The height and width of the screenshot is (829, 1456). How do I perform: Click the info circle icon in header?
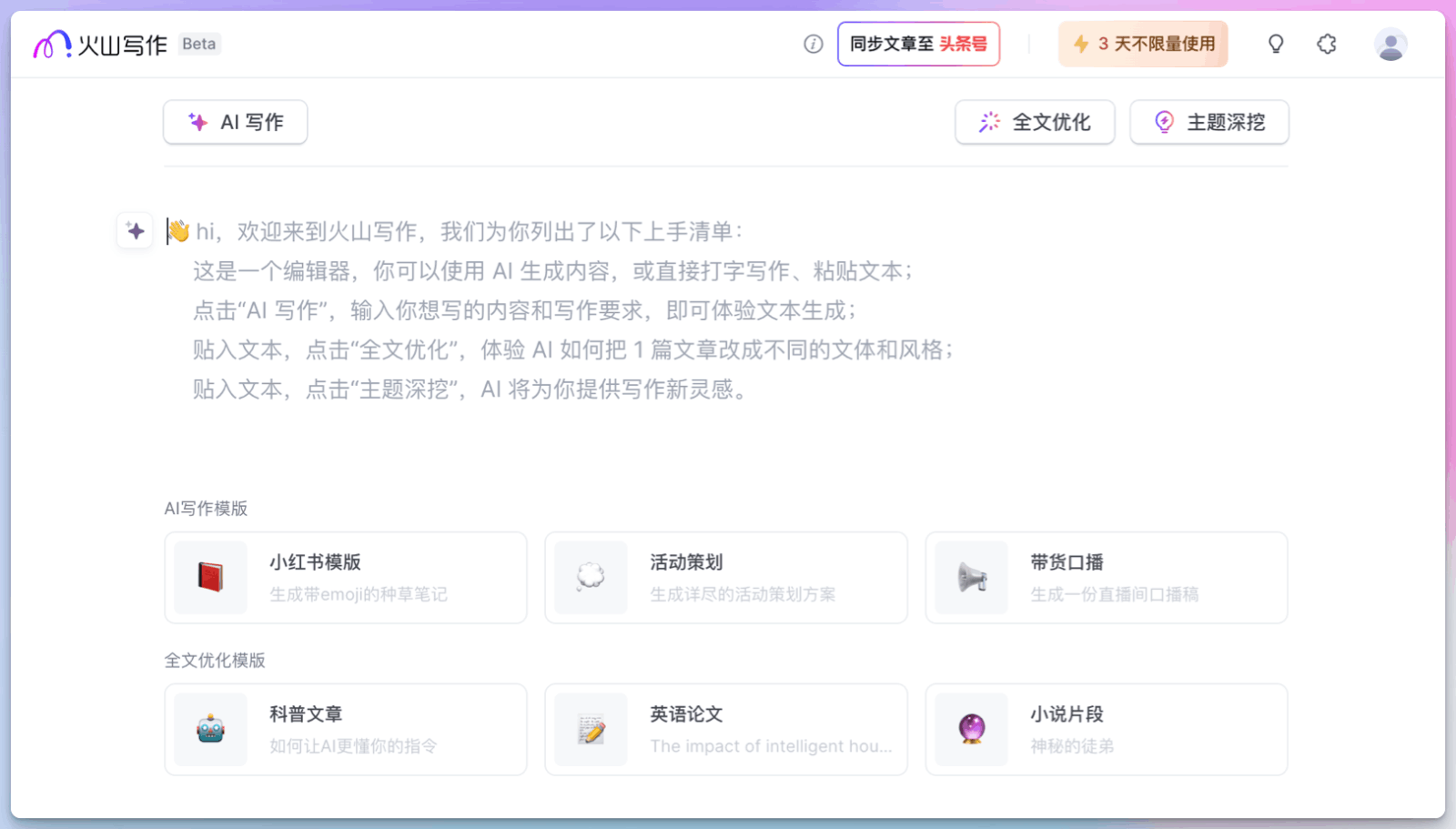tap(814, 44)
